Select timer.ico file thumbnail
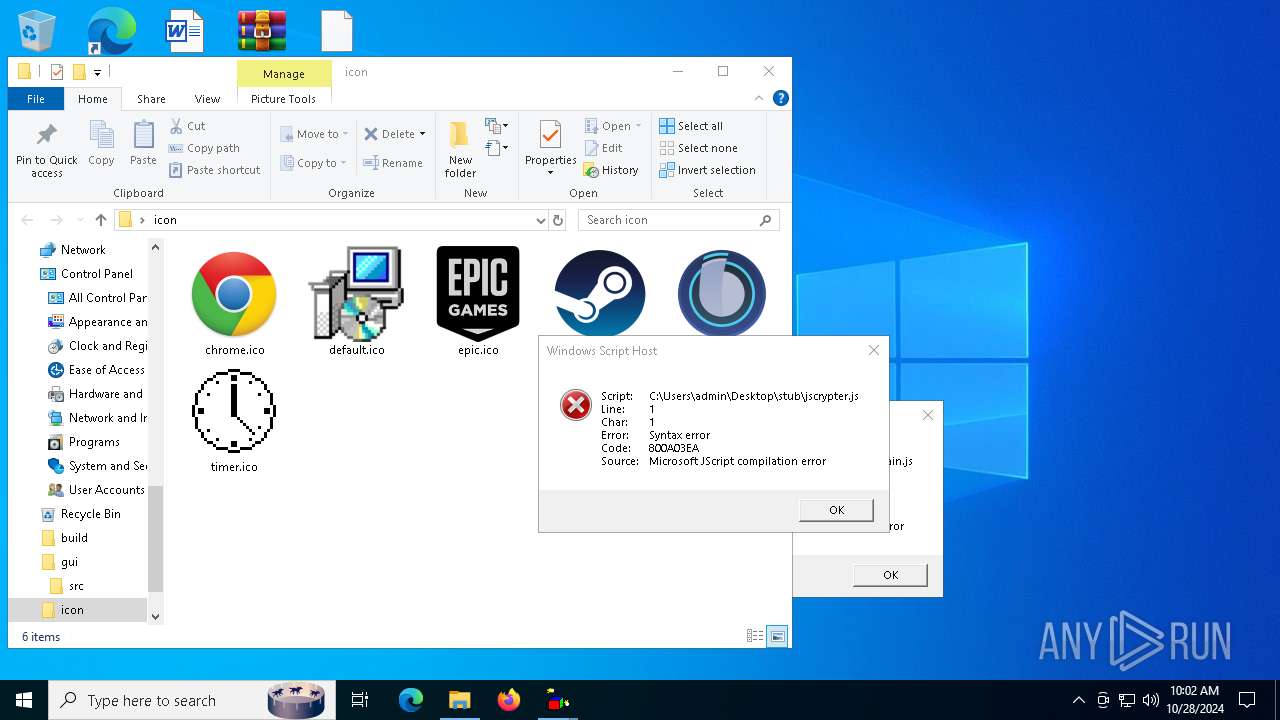 [x=234, y=411]
